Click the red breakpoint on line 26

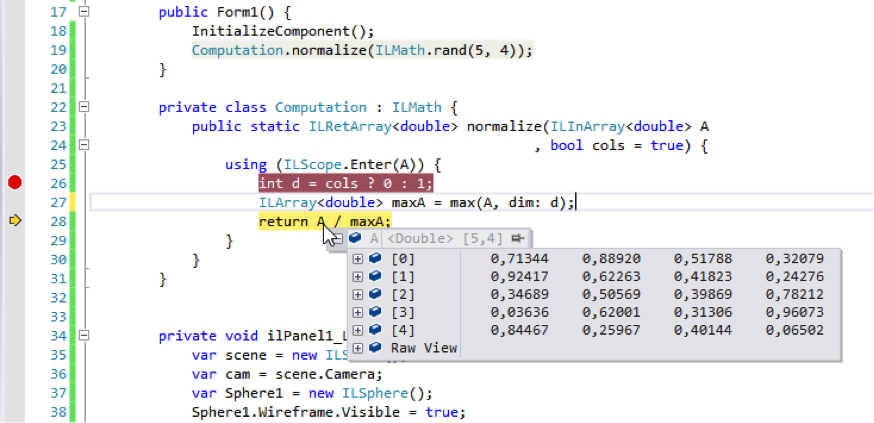(14, 182)
